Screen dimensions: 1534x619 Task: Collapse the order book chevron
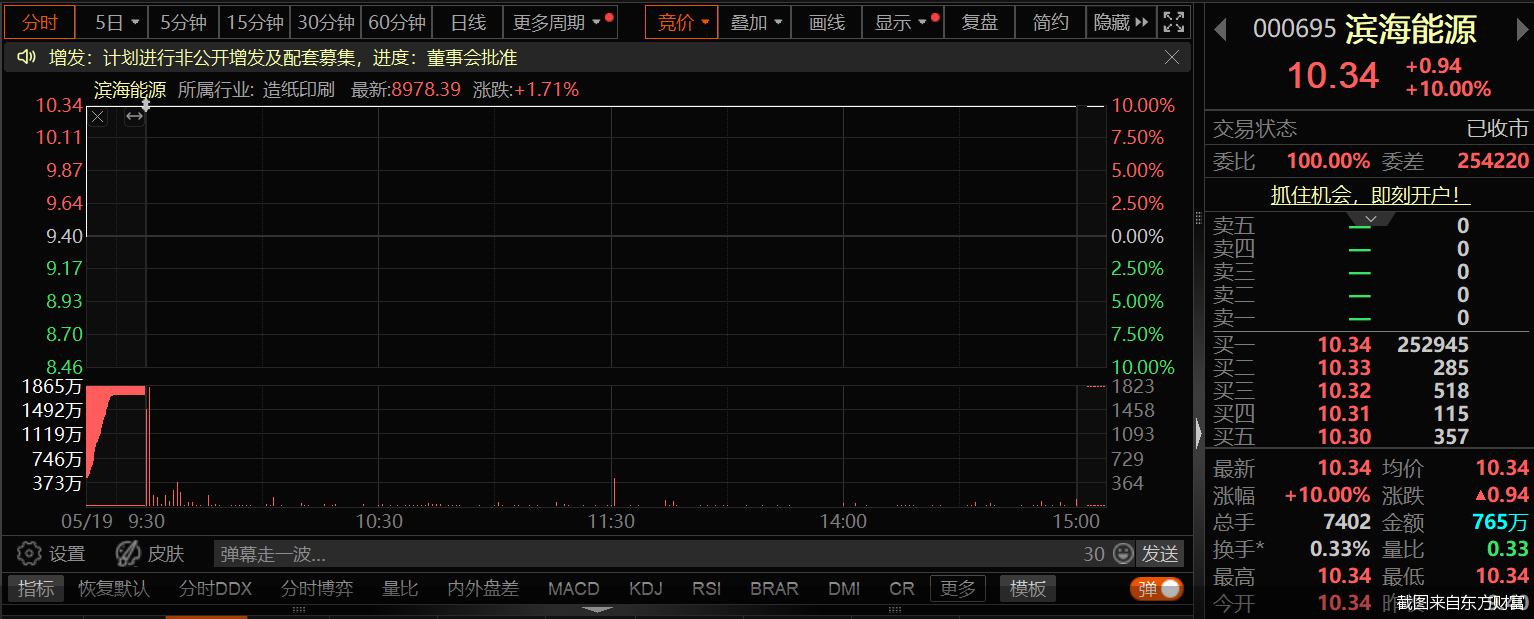pyautogui.click(x=1371, y=218)
